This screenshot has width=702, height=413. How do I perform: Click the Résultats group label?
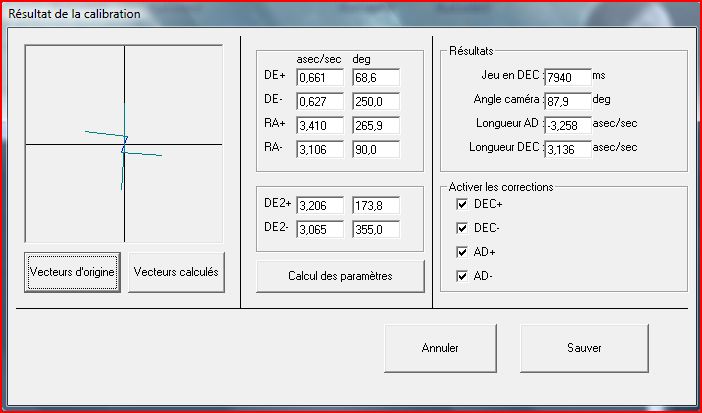pyautogui.click(x=471, y=51)
